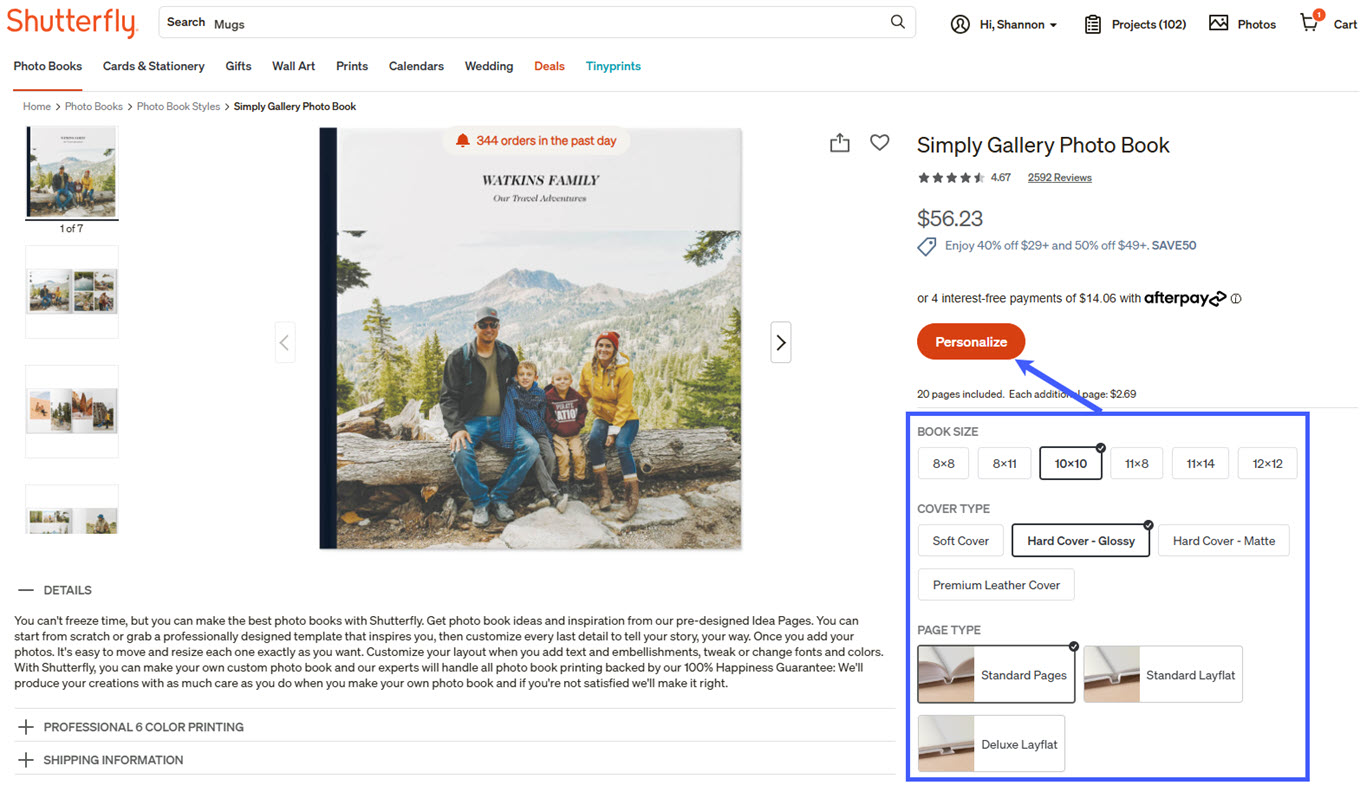Click the Photos image icon
The height and width of the screenshot is (792, 1360).
click(1218, 23)
